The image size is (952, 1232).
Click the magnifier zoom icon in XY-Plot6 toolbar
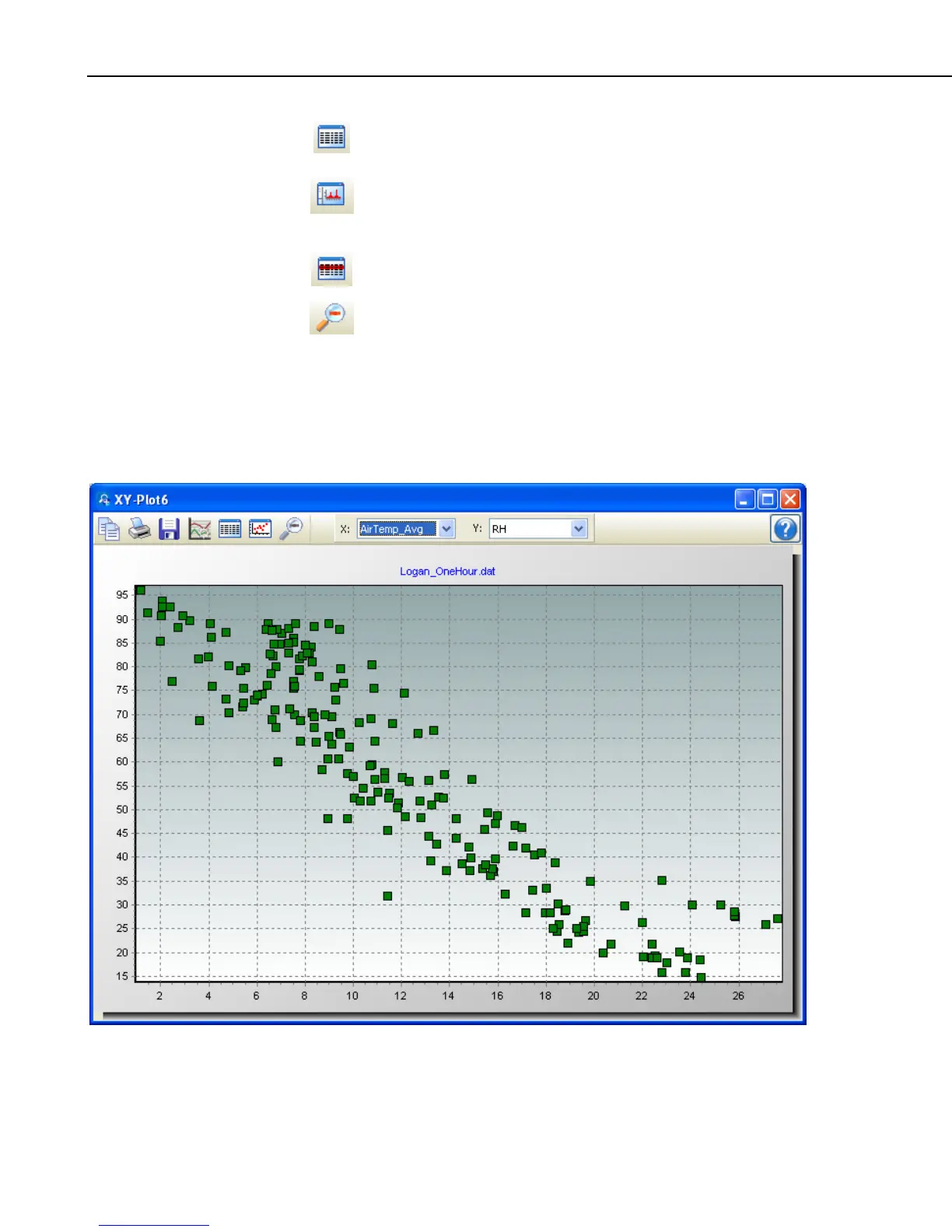292,529
